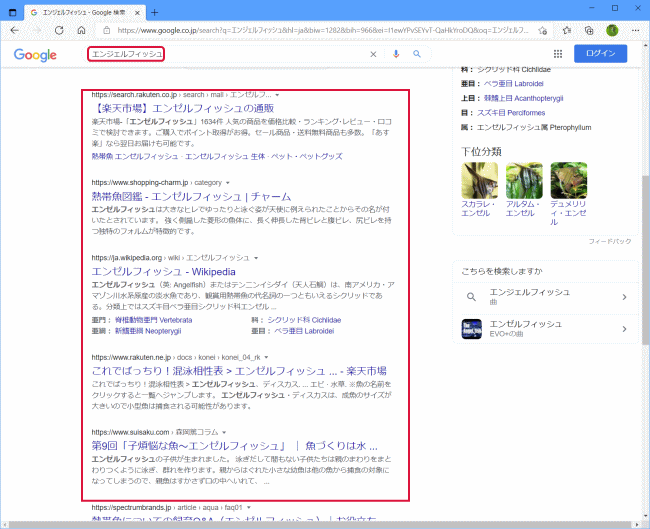The image size is (650, 529).
Task: Expand dropdown beside search.rakuten.co.jp URL
Action: 277,95
